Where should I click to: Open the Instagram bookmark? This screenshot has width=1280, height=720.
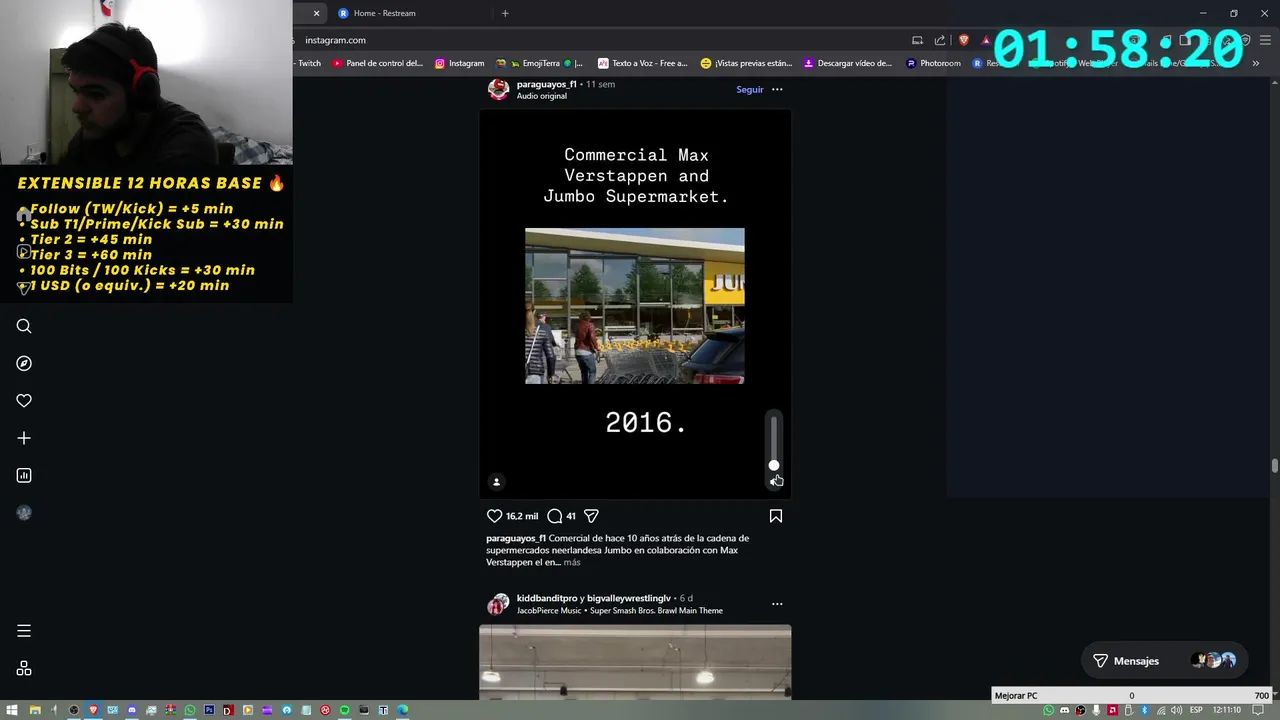click(459, 63)
